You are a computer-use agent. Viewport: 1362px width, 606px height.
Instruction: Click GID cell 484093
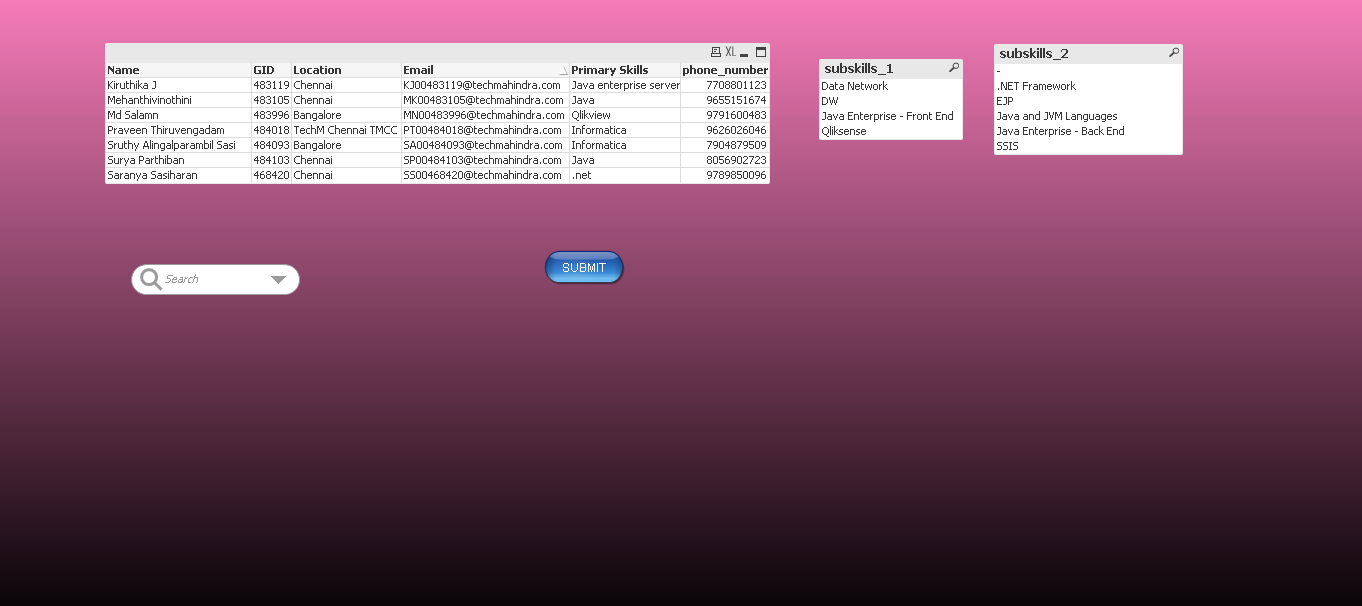click(271, 145)
